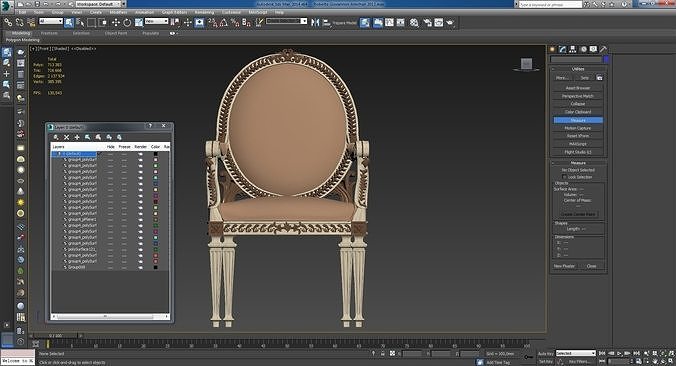Click the color swatch of 0 (default) layer
This screenshot has height=366, width=676.
(x=156, y=153)
